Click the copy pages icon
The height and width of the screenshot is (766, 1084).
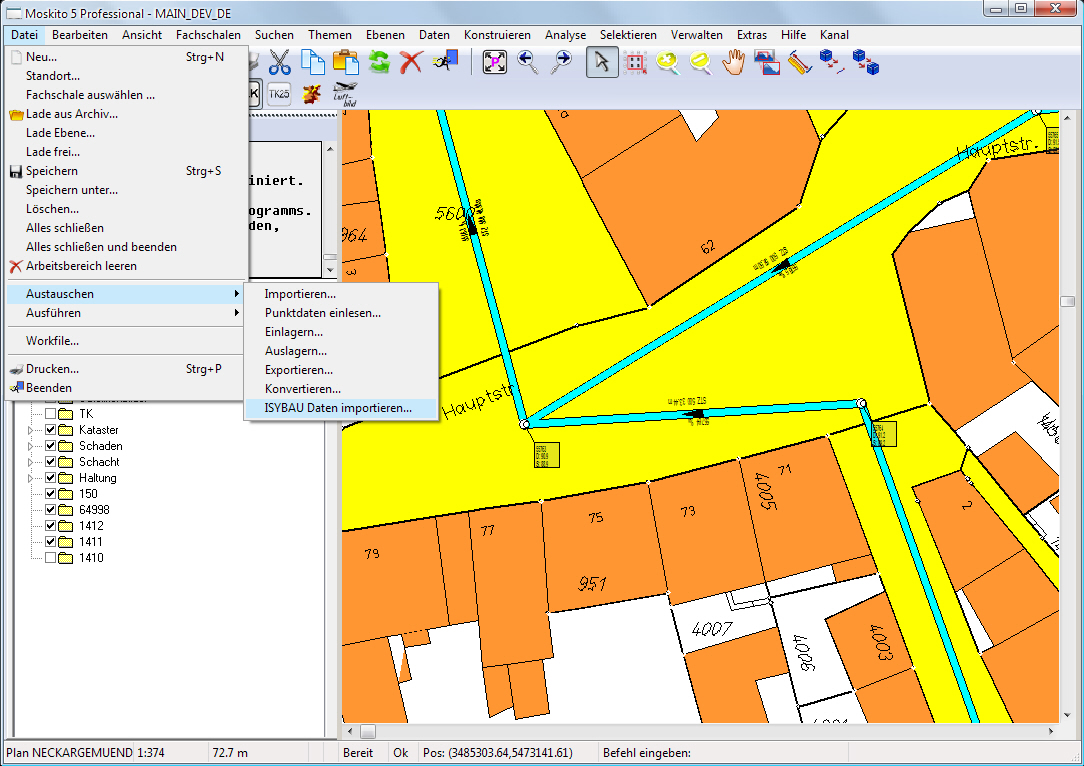click(313, 62)
